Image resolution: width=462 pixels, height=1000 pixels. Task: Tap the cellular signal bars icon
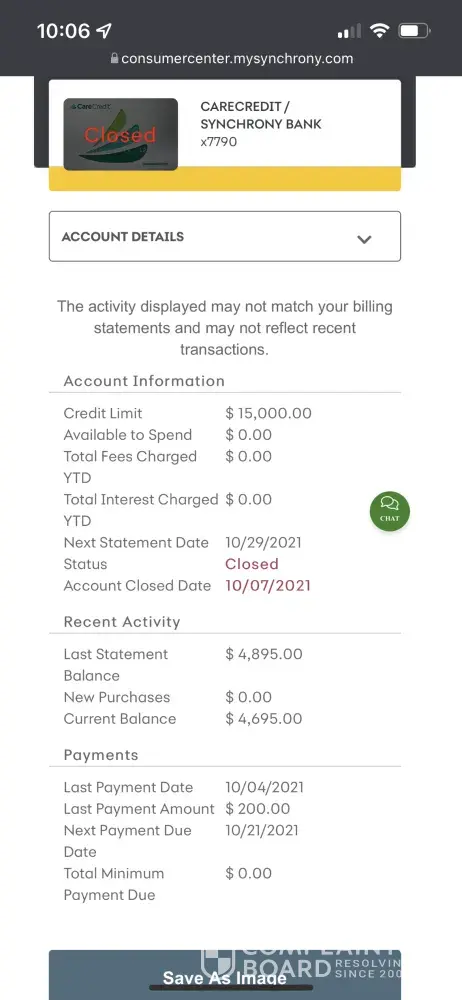348,31
